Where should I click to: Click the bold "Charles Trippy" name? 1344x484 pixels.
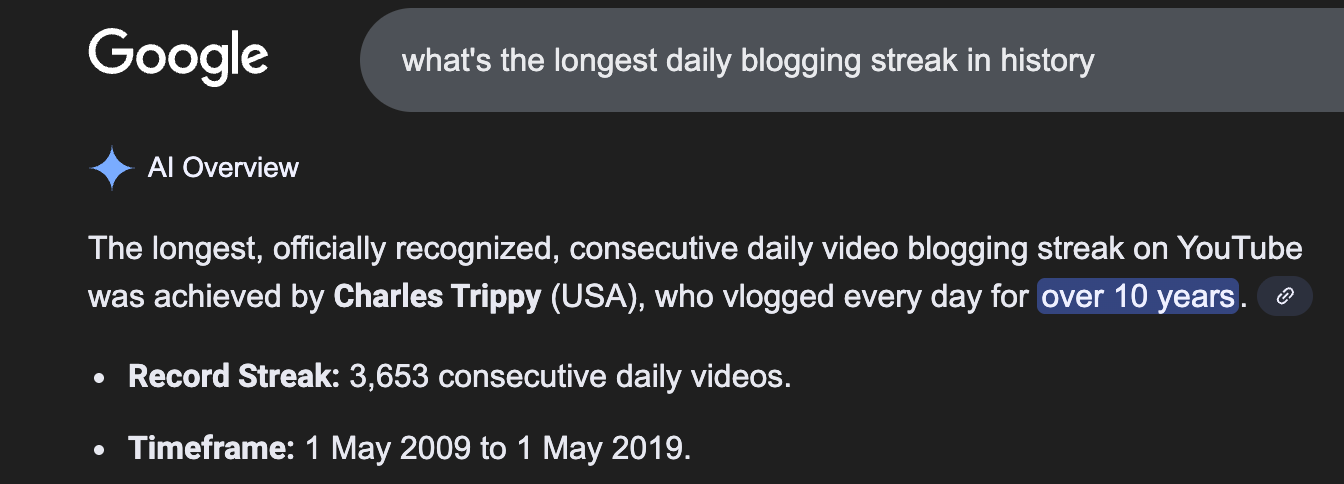click(437, 297)
